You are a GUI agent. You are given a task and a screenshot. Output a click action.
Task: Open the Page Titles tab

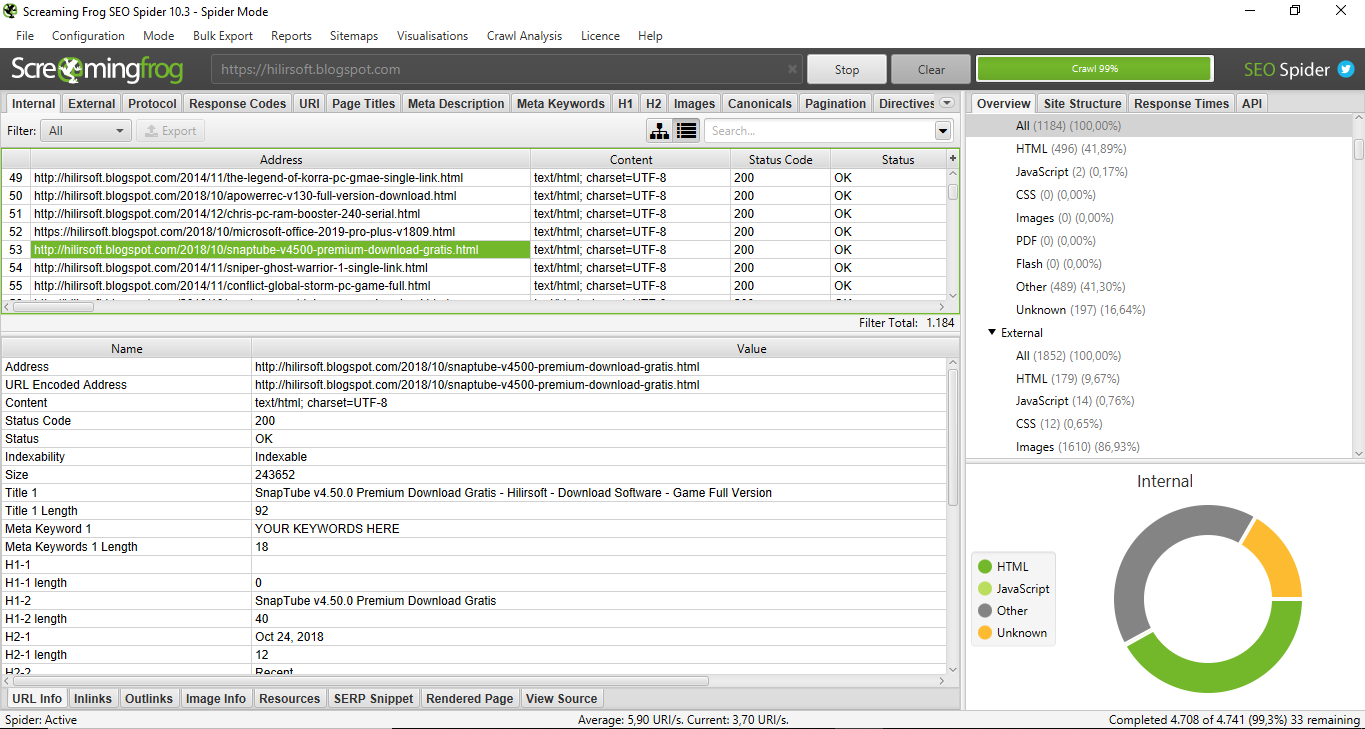coord(364,103)
